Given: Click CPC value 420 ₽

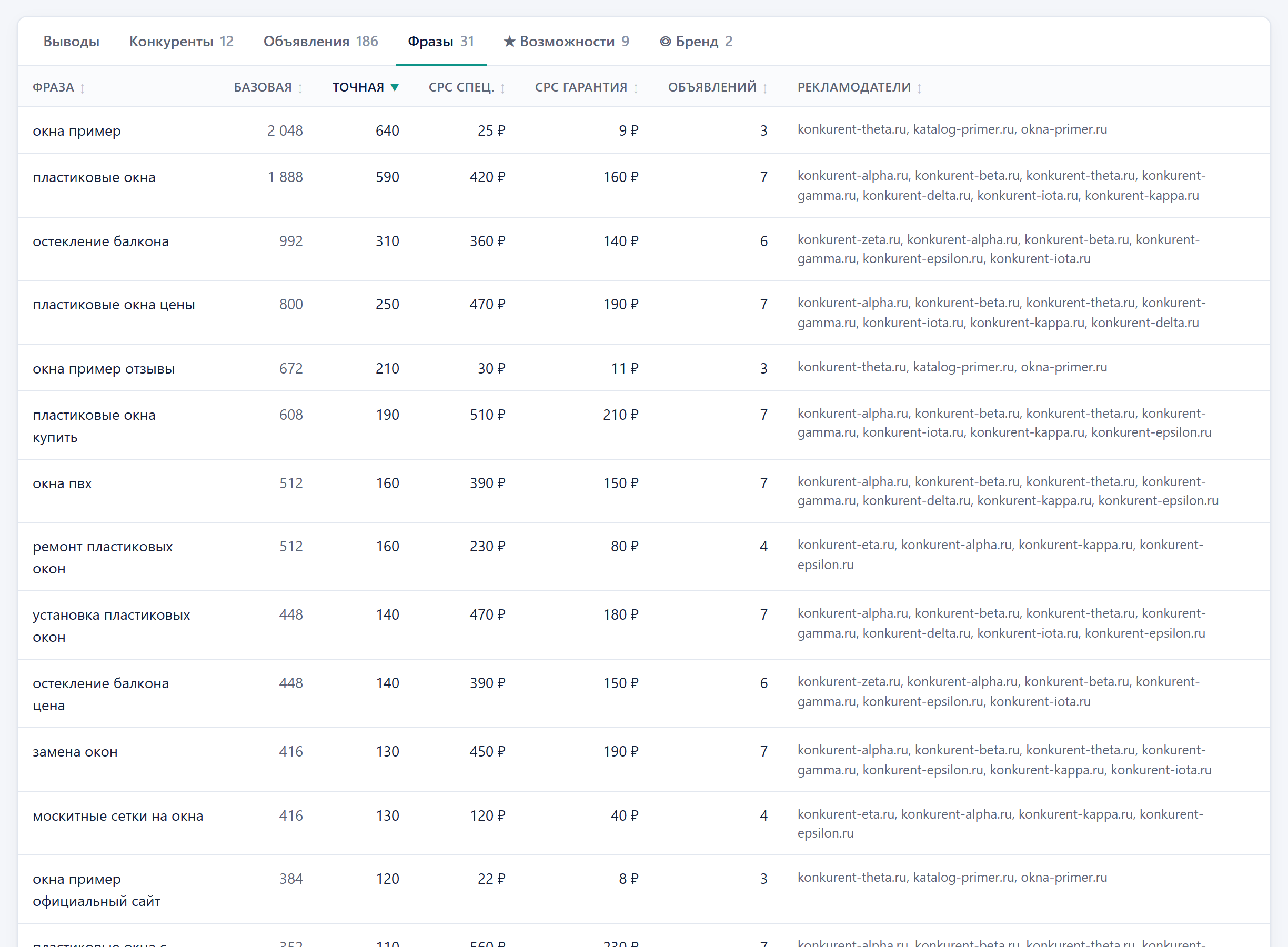Looking at the screenshot, I should [487, 177].
